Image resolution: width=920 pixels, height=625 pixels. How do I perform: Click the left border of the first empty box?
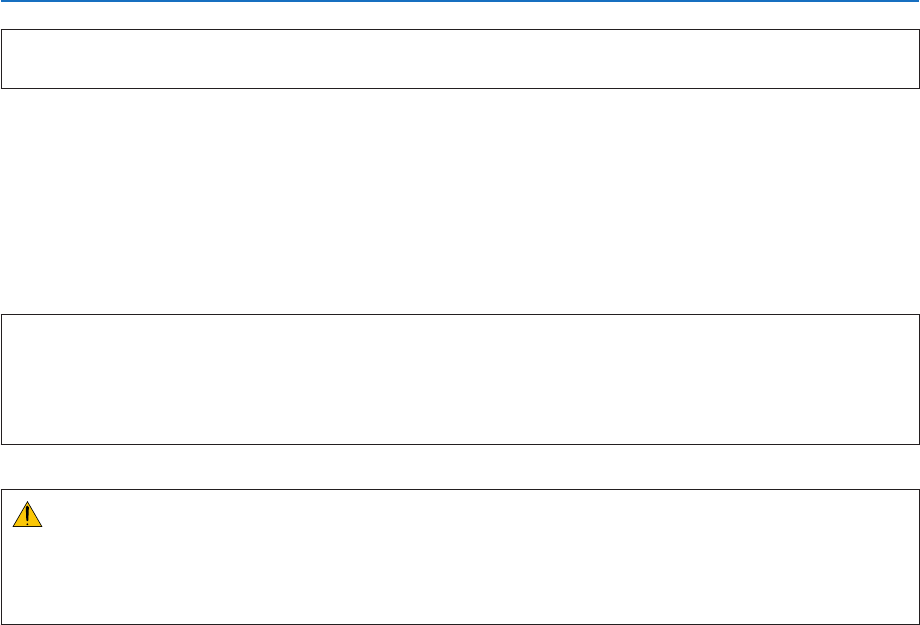[x=1, y=59]
